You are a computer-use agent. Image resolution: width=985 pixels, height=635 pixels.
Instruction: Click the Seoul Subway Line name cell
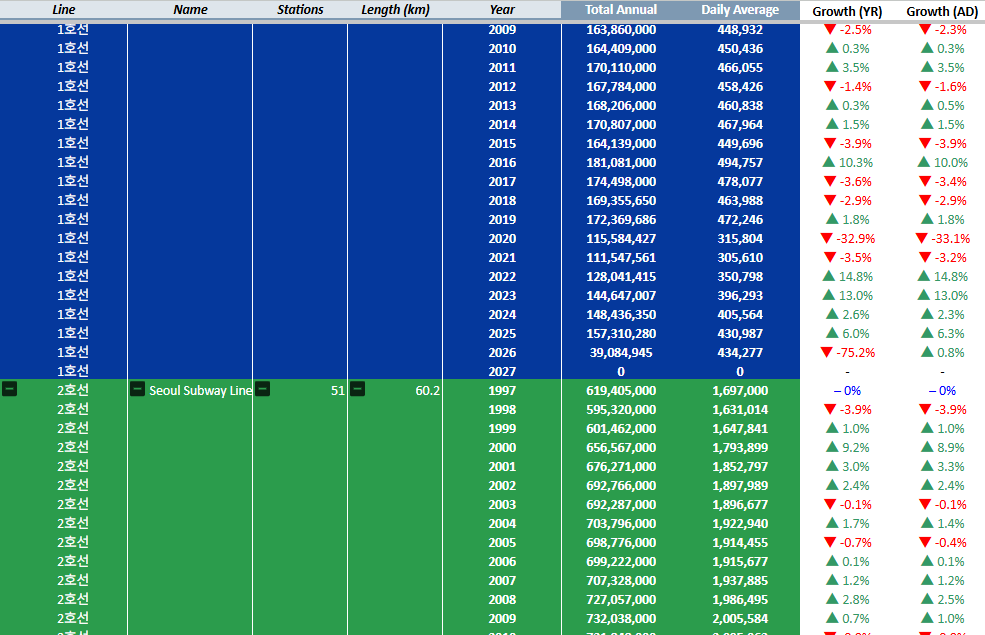click(200, 390)
